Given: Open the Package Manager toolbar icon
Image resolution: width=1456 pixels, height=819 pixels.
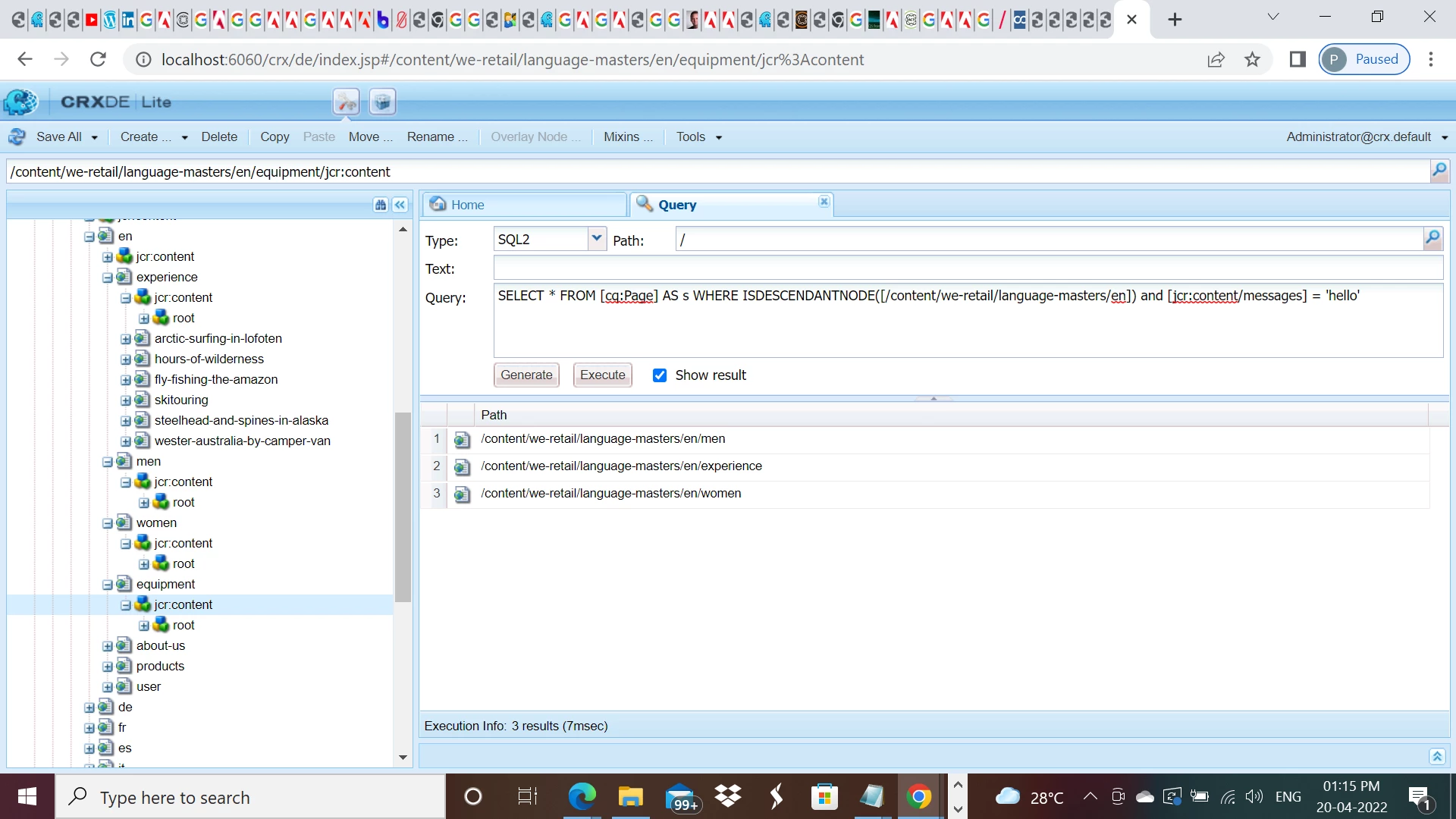Looking at the screenshot, I should pos(382,102).
